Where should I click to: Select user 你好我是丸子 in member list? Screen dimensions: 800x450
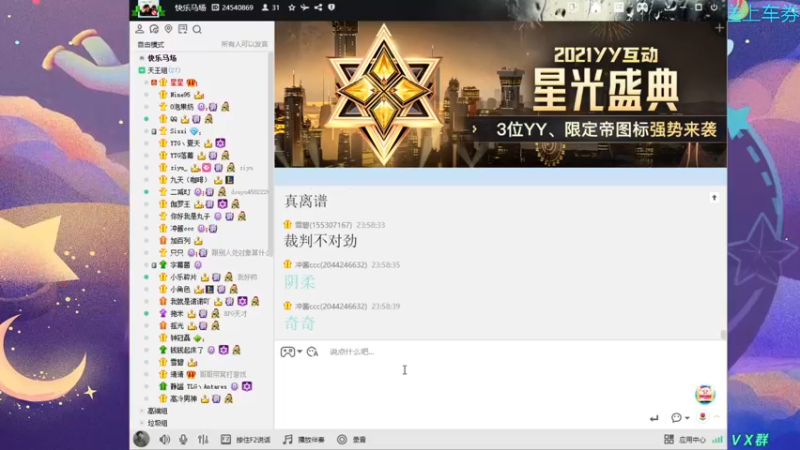[x=190, y=216]
